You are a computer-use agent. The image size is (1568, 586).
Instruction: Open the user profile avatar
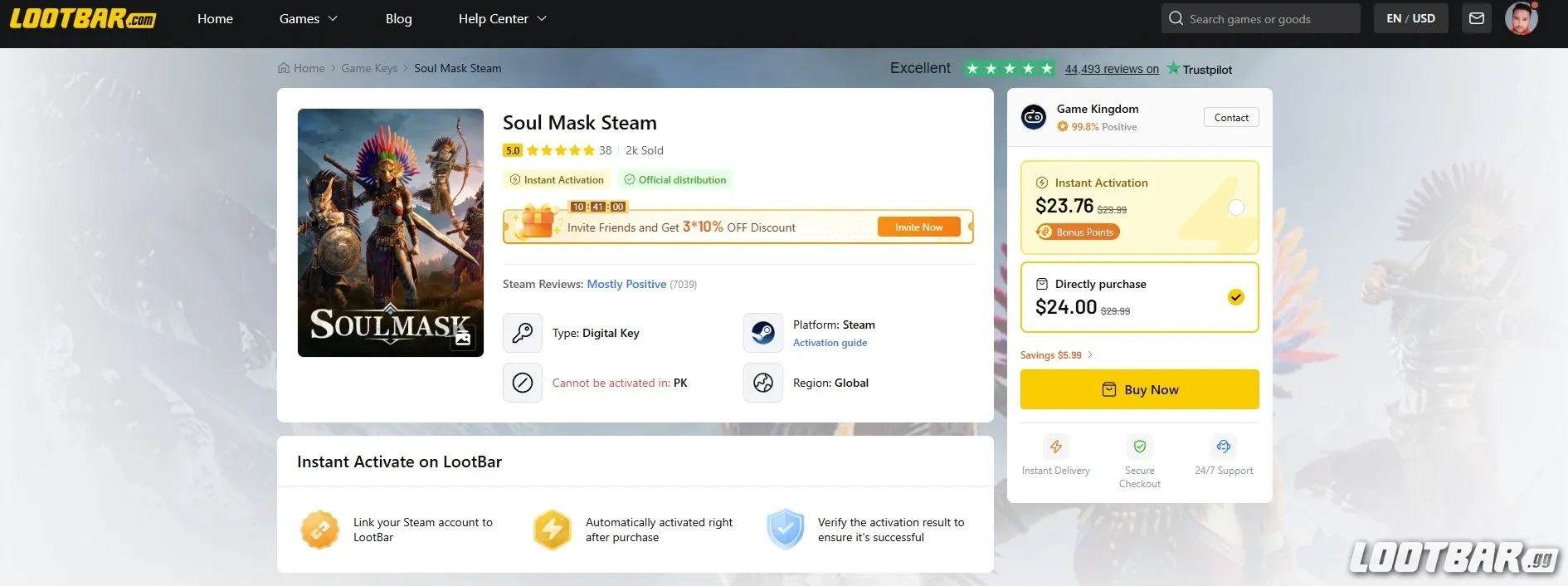pyautogui.click(x=1522, y=18)
